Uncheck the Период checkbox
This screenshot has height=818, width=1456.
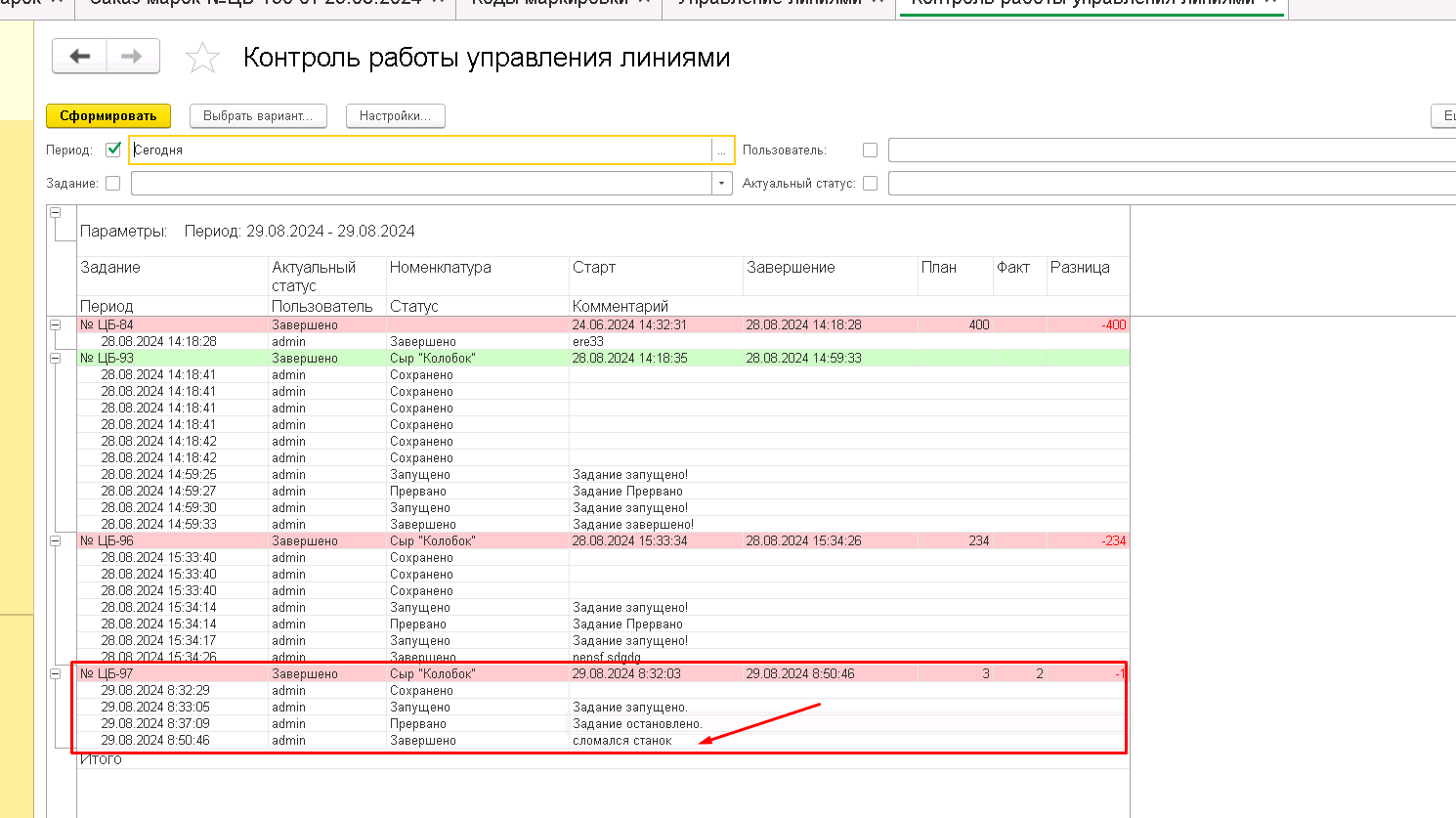pyautogui.click(x=113, y=150)
